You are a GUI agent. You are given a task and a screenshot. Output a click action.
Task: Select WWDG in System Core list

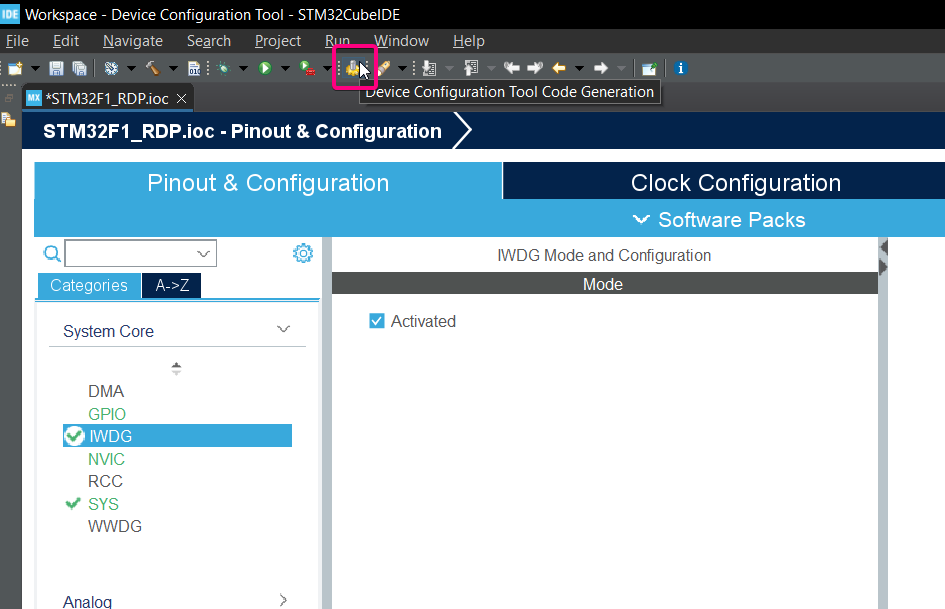click(115, 526)
